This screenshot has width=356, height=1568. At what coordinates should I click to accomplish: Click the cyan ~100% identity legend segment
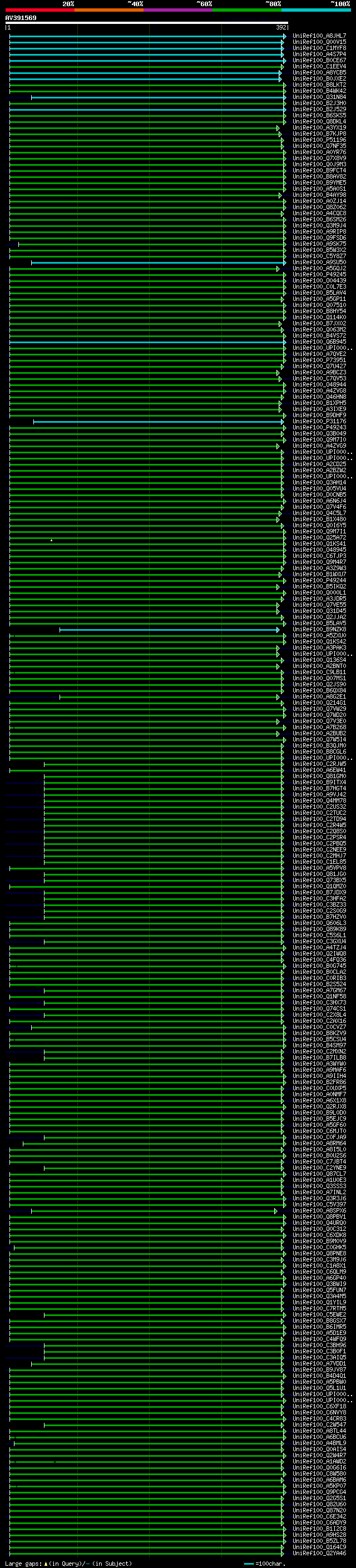pyautogui.click(x=316, y=10)
